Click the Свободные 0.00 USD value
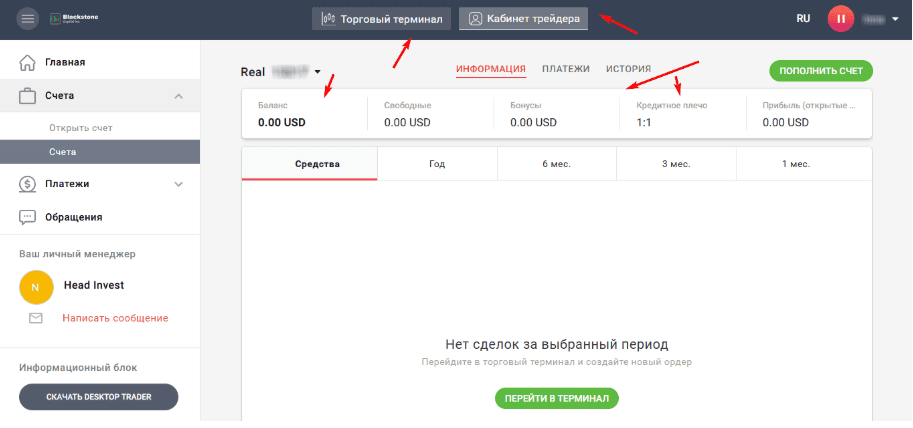Image resolution: width=913 pixels, height=428 pixels. click(x=408, y=123)
